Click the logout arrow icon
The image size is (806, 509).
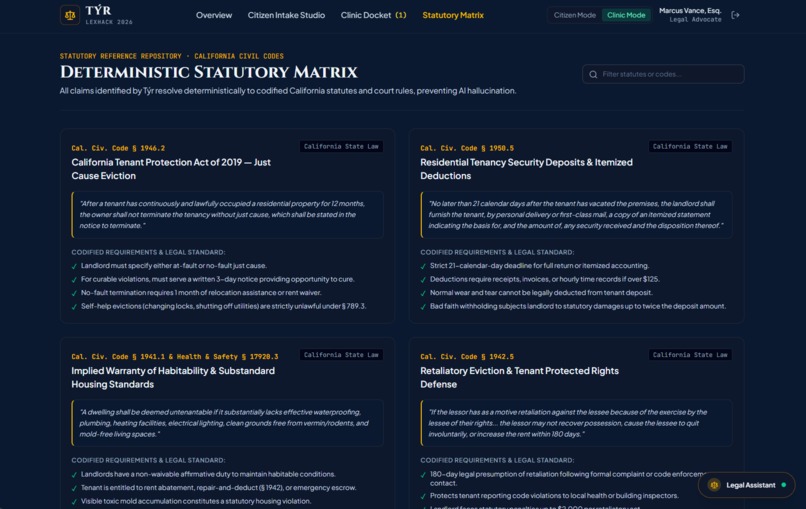736,15
